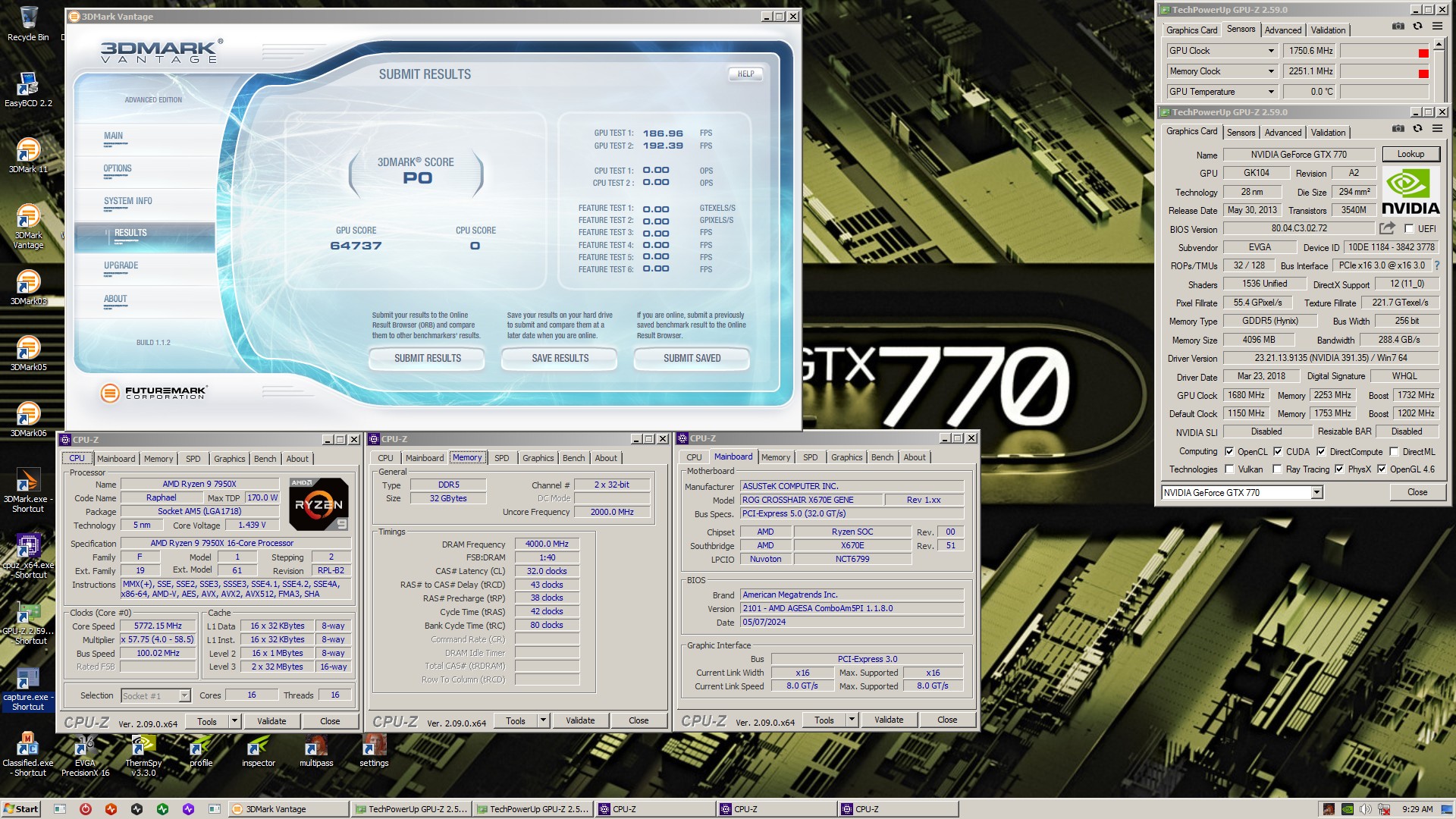Launch cpuz_x64.exe shortcut icon

coord(28,556)
